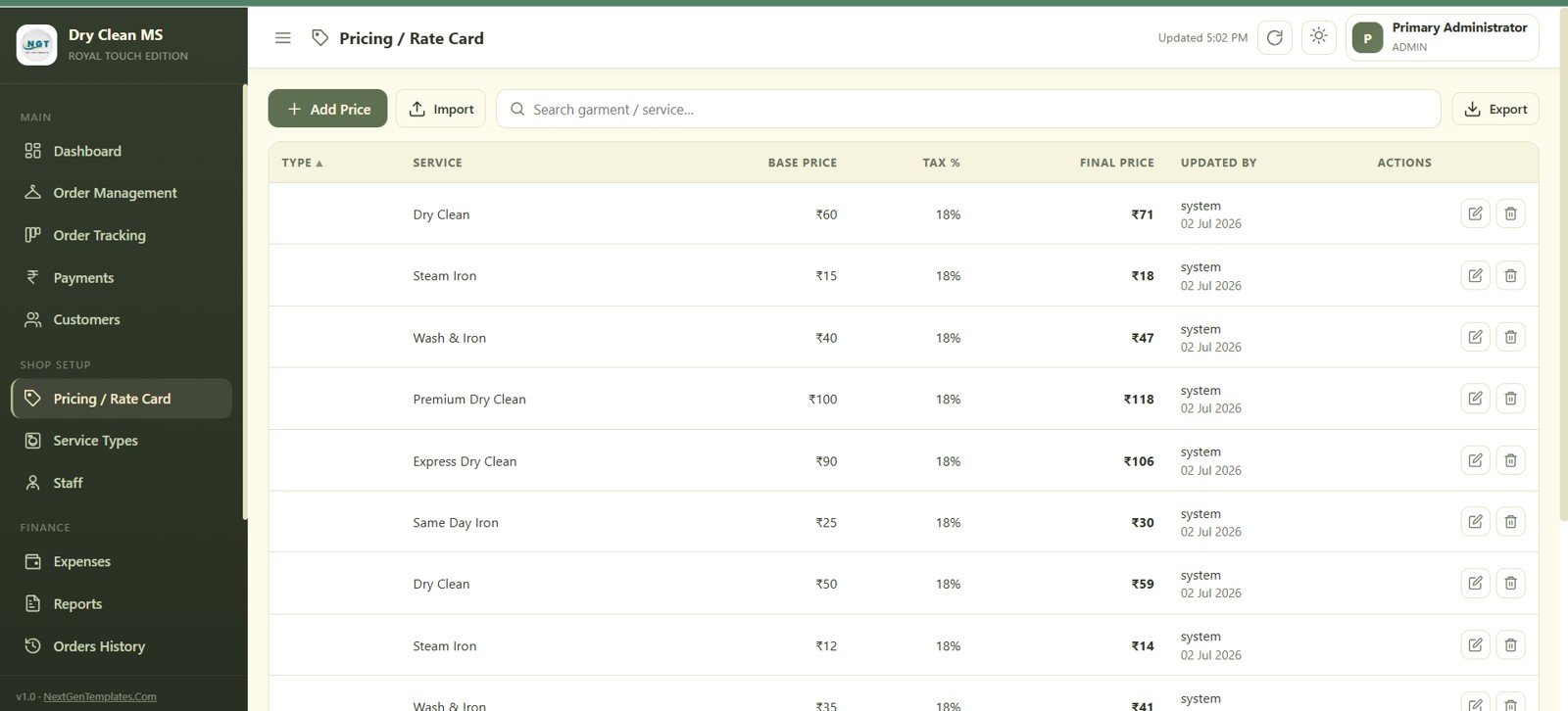Click the Same Day Iron service cell
This screenshot has height=711, width=1568.
(456, 523)
